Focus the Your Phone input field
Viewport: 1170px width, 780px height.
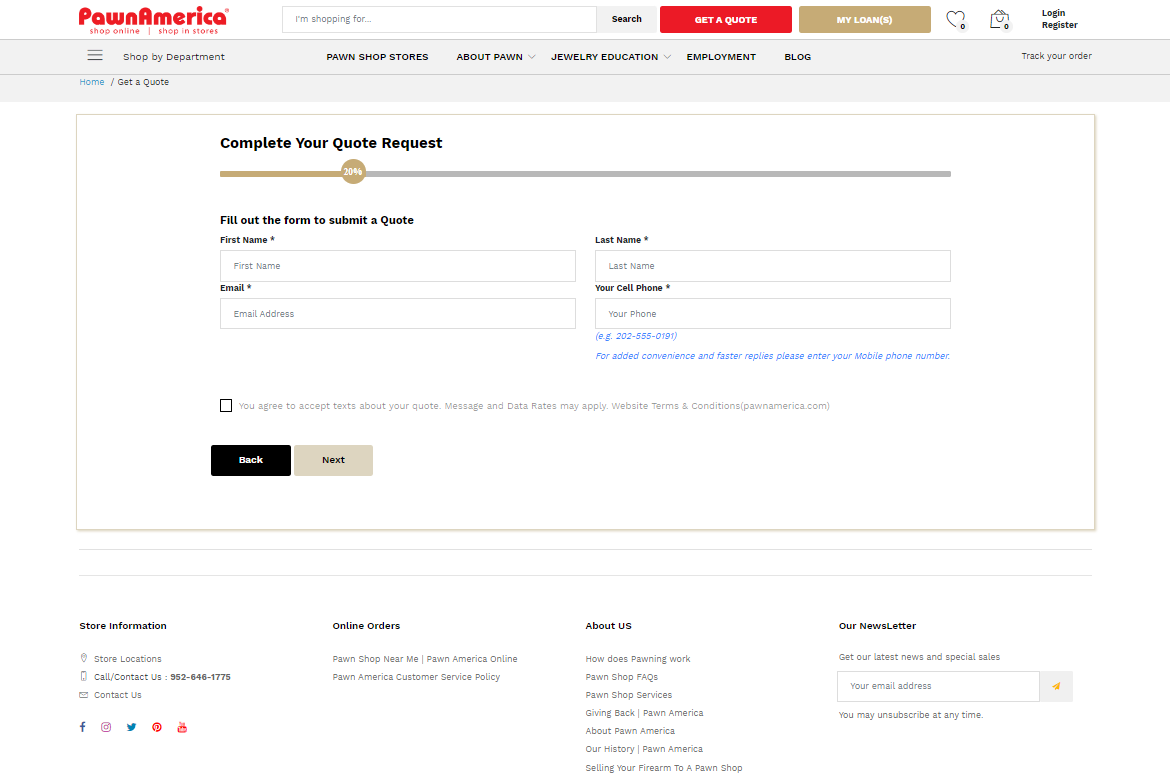[772, 313]
